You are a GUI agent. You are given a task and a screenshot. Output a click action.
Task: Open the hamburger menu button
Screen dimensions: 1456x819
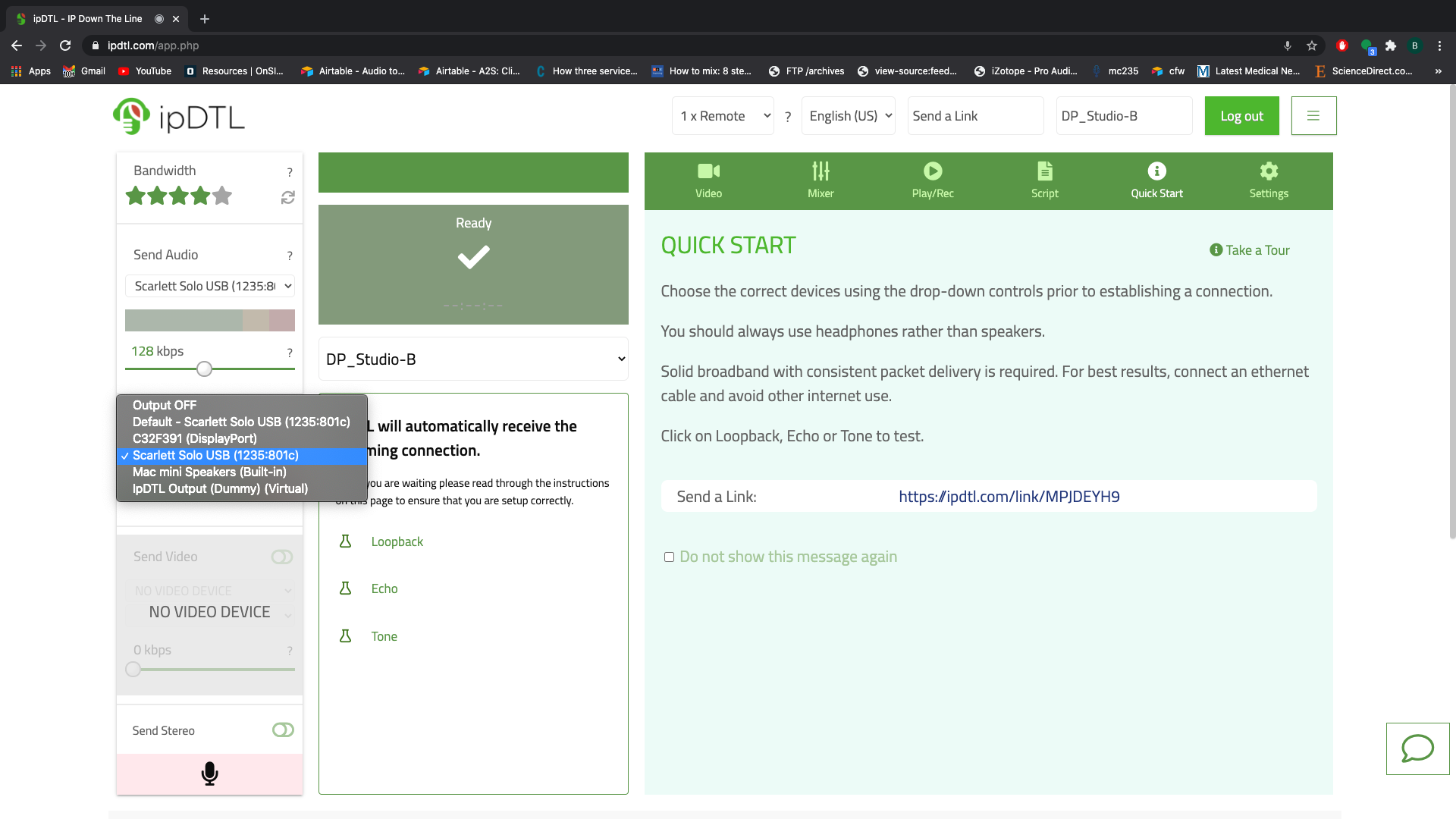pyautogui.click(x=1313, y=116)
